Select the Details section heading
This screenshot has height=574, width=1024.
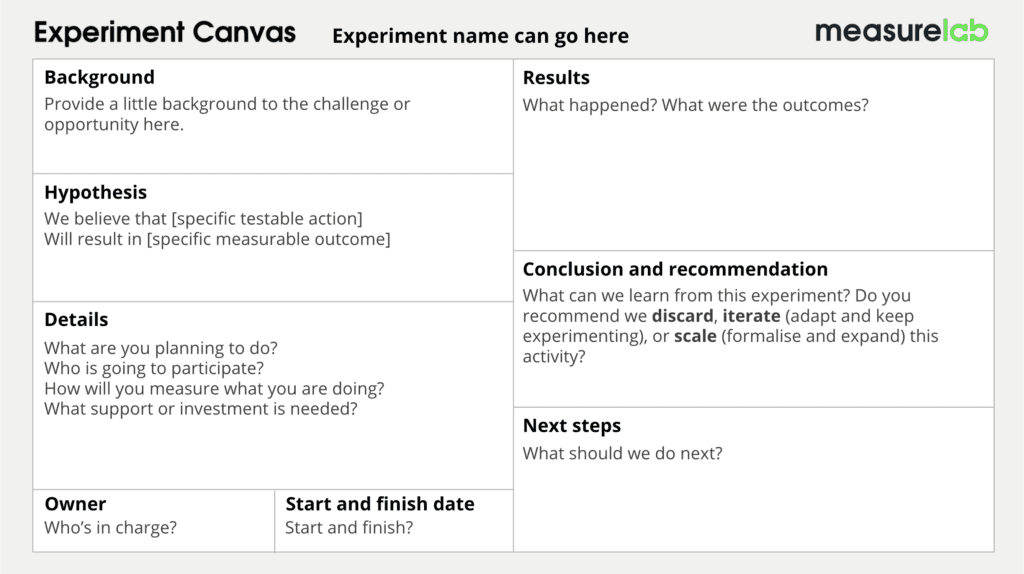pos(76,320)
